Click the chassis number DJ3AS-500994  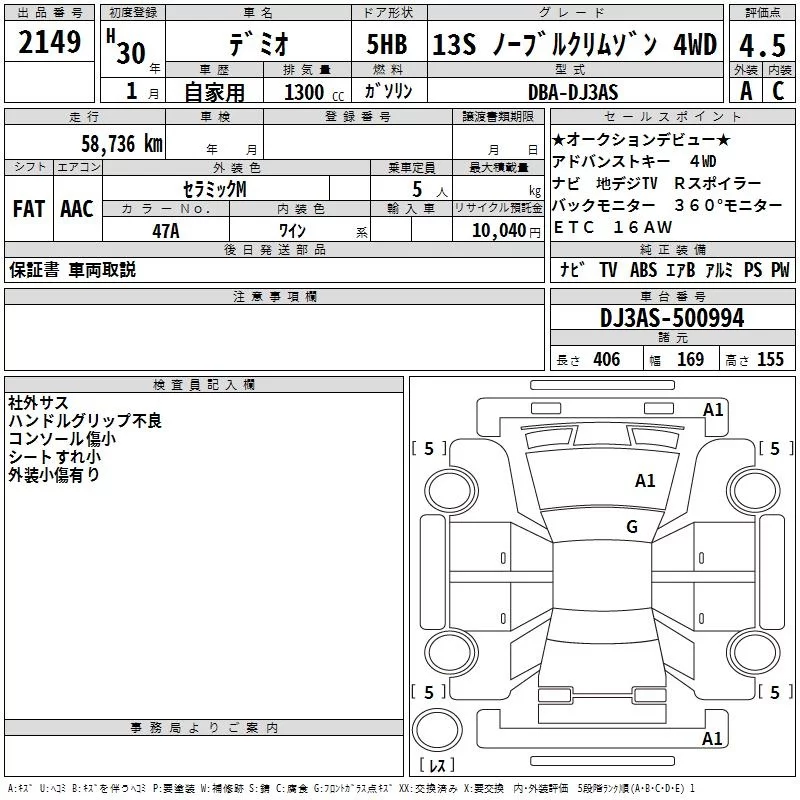(x=672, y=318)
